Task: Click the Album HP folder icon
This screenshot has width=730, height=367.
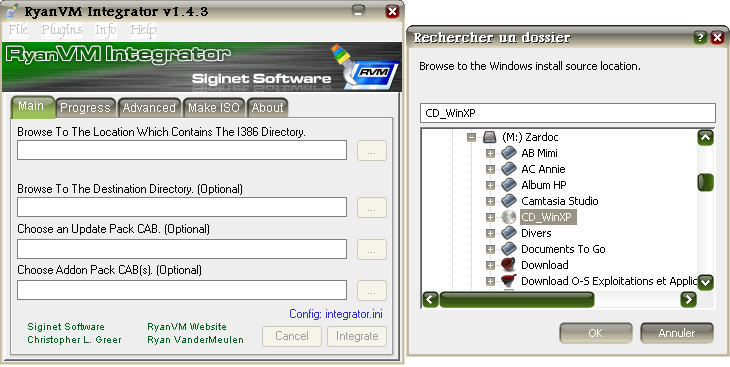Action: click(509, 185)
